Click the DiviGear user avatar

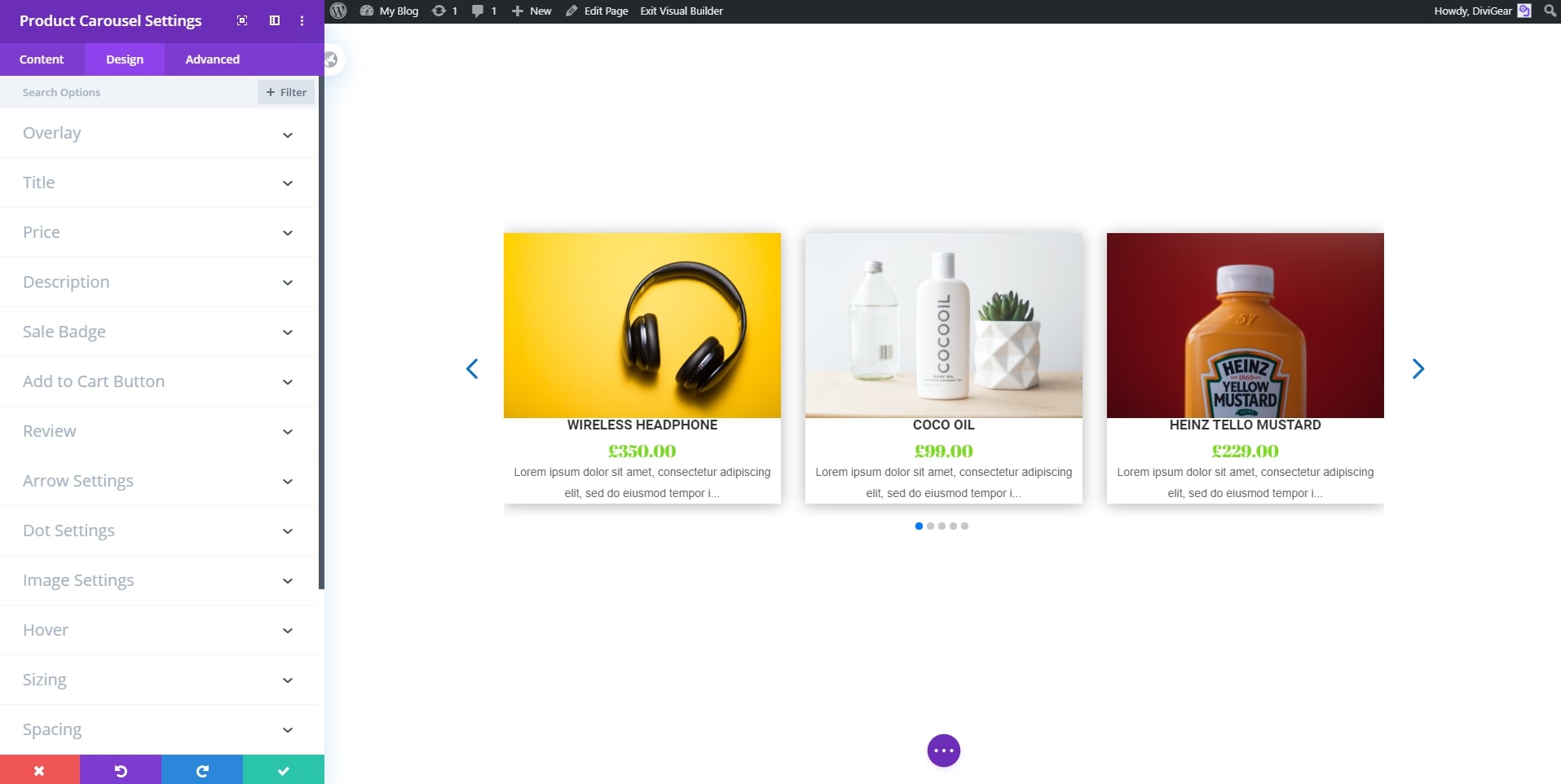[x=1524, y=11]
